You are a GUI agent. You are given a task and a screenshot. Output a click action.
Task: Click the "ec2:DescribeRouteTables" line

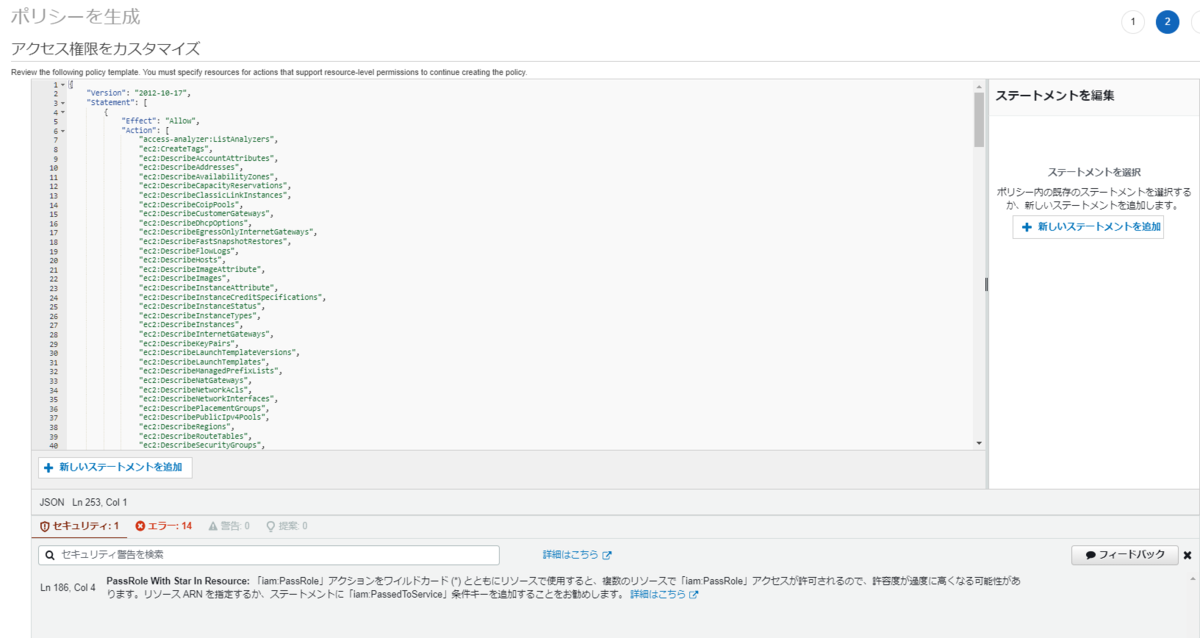click(197, 436)
